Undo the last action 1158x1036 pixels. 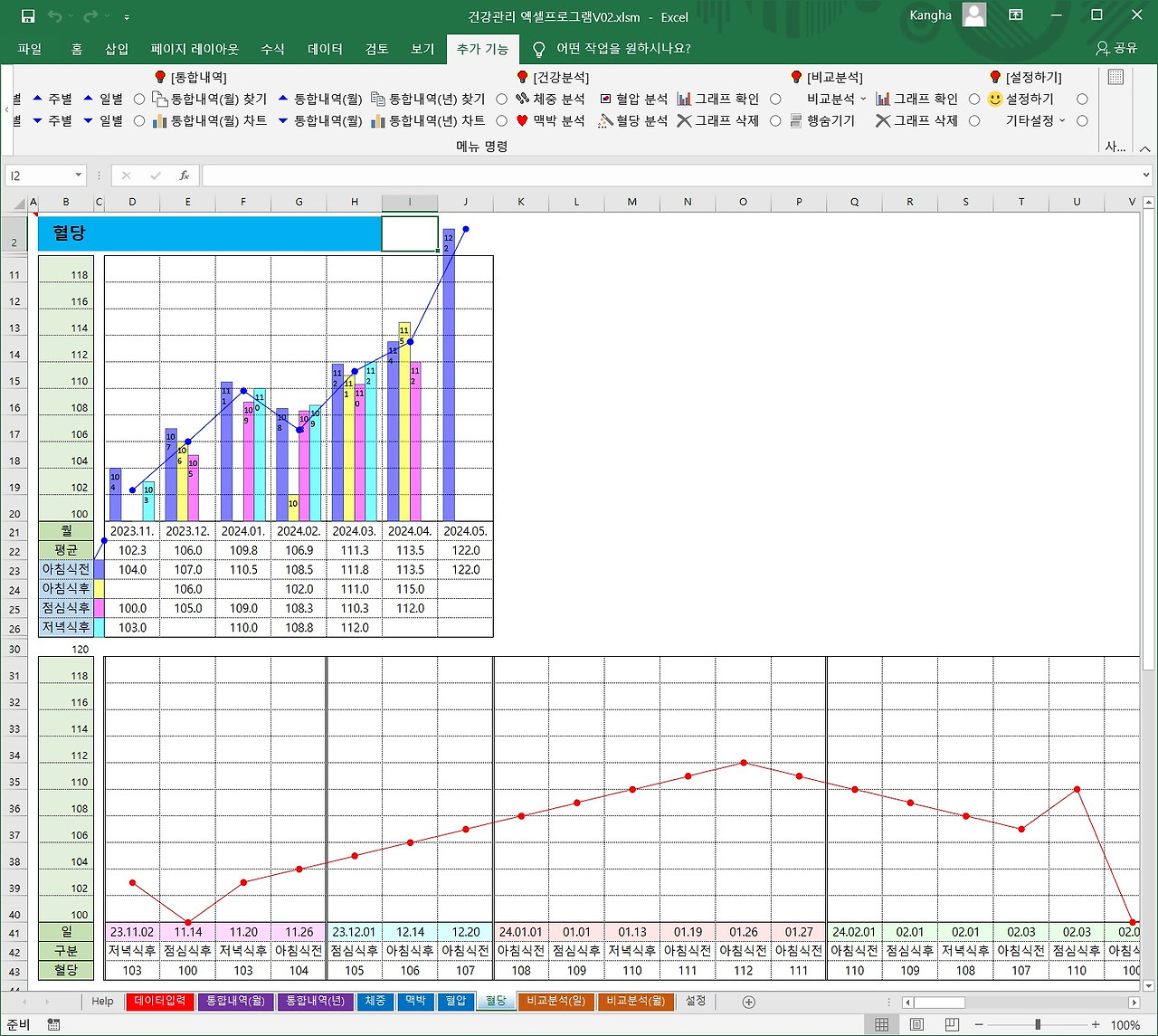55,16
